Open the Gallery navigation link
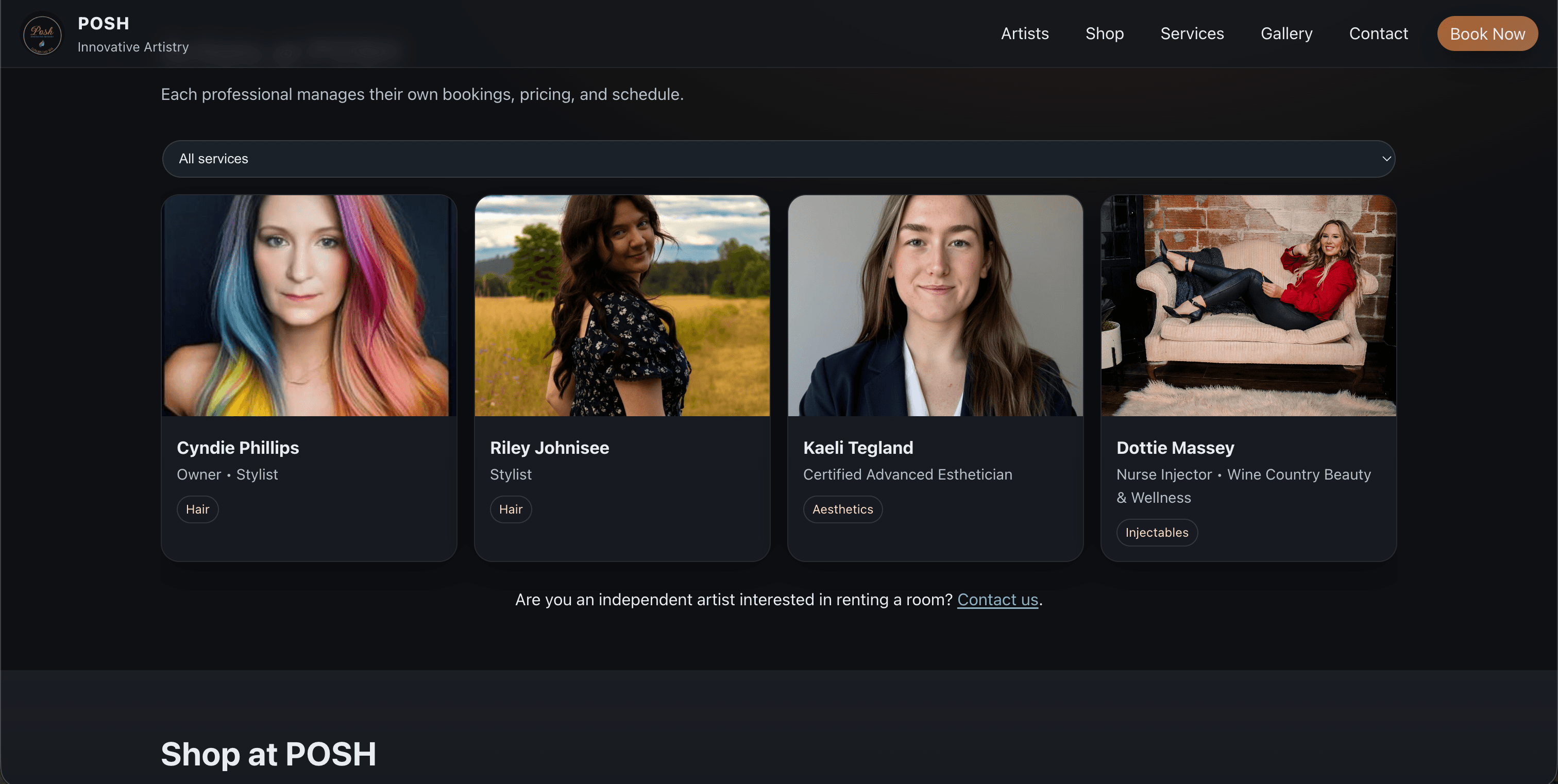Screen dimensions: 1558x784 coord(1286,34)
